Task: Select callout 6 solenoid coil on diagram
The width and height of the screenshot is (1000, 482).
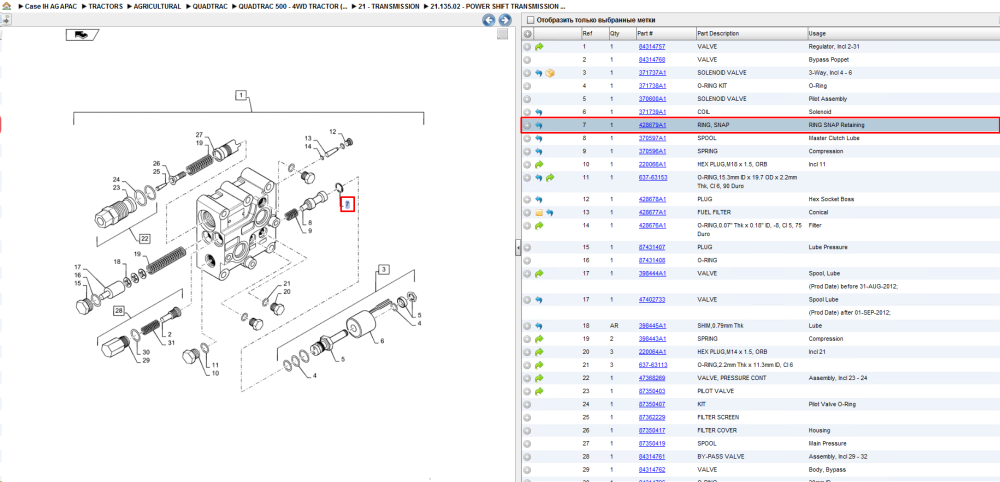Action: [x=382, y=341]
